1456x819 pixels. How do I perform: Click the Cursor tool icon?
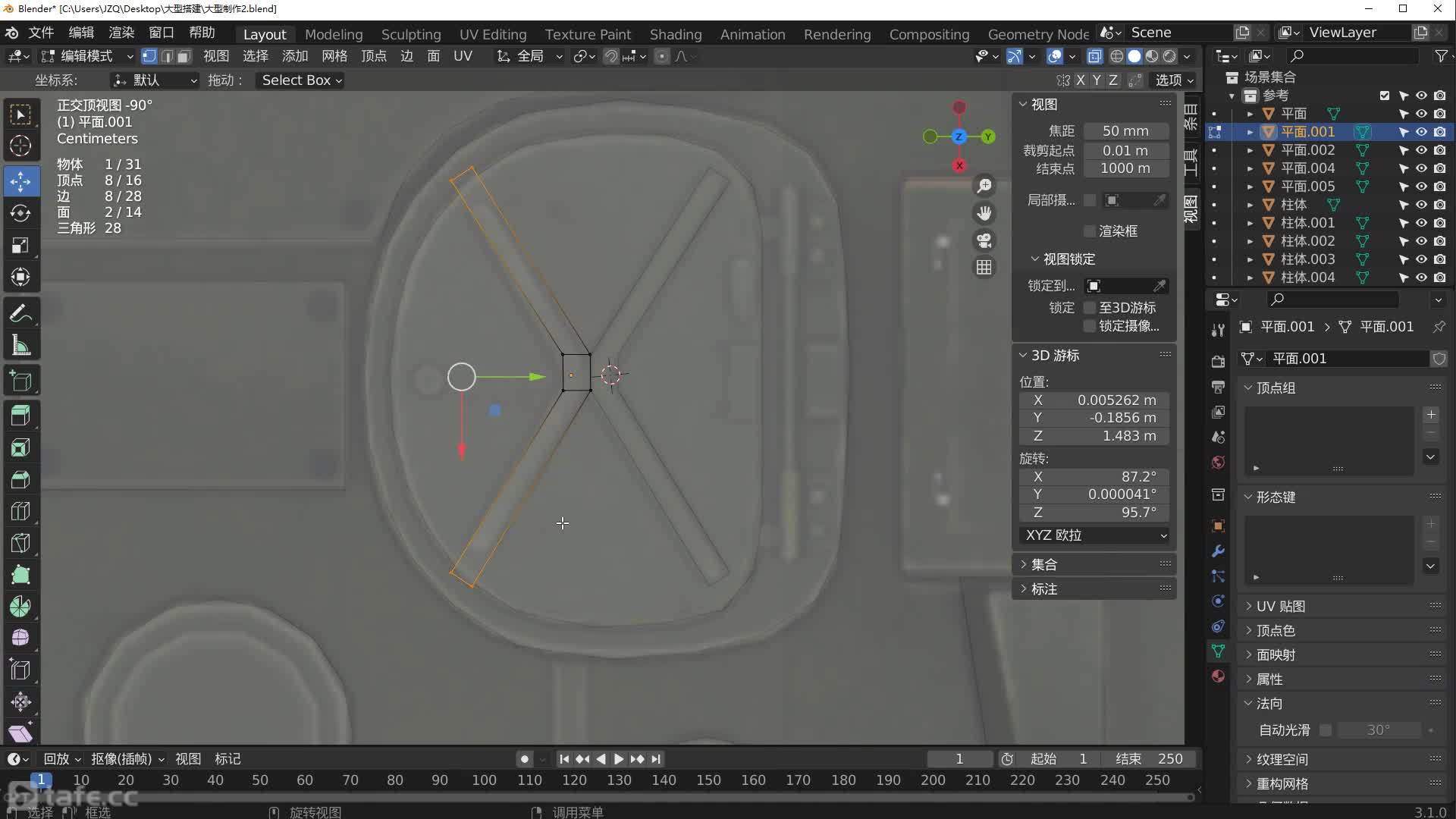tap(20, 146)
